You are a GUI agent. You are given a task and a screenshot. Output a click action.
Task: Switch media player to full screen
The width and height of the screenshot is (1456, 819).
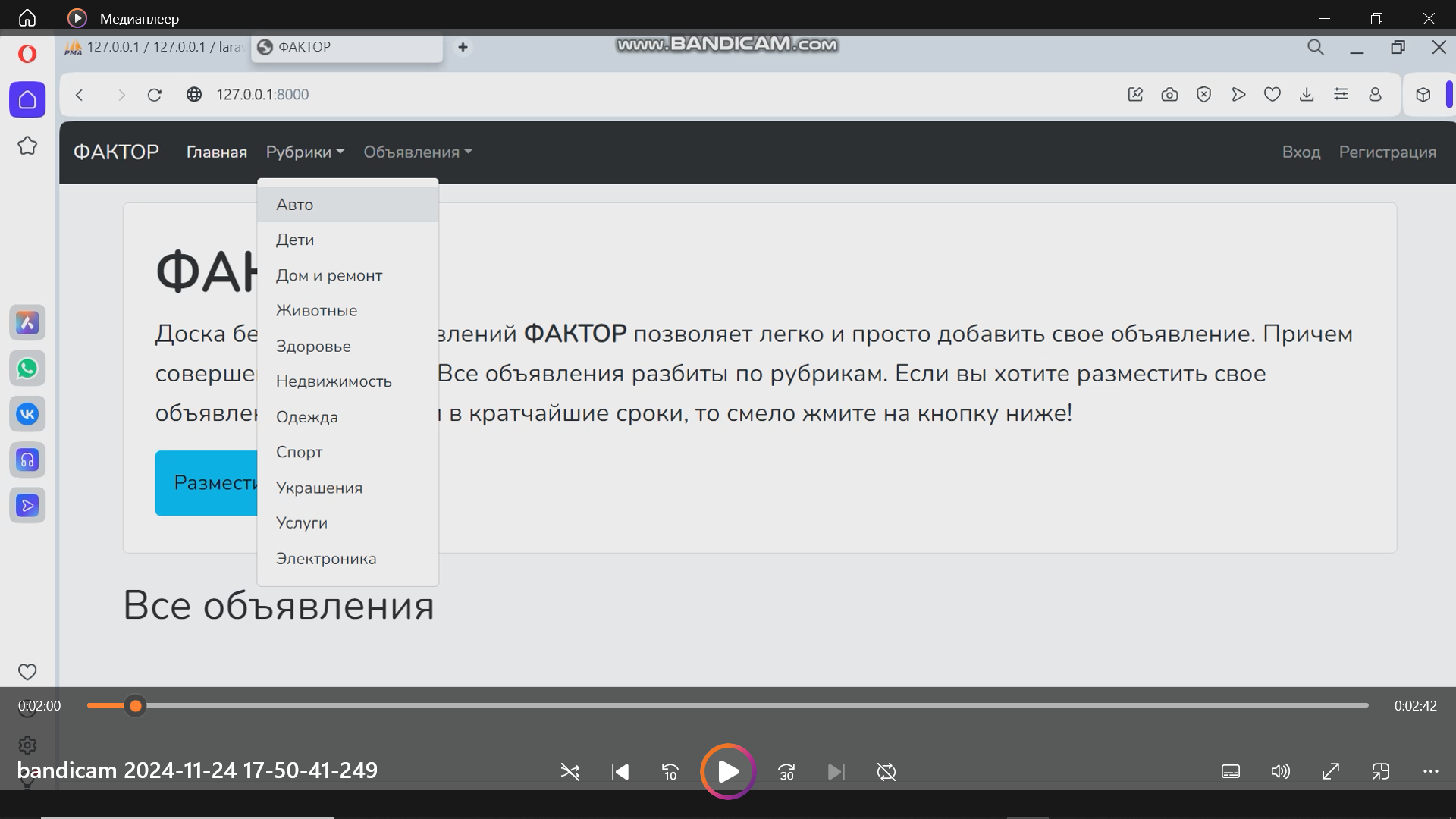tap(1331, 772)
